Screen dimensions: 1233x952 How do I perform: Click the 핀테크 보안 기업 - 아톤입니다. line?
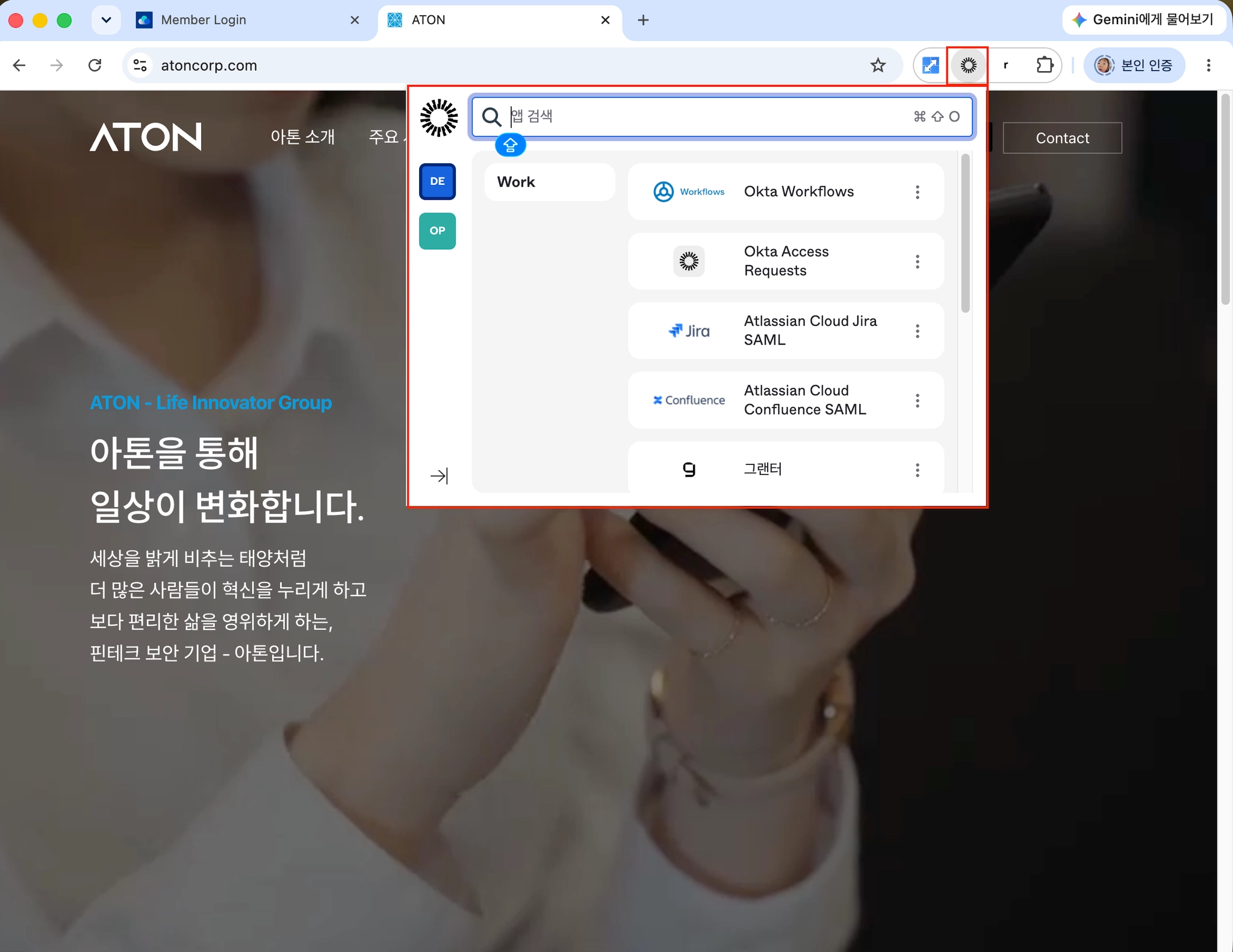click(207, 653)
